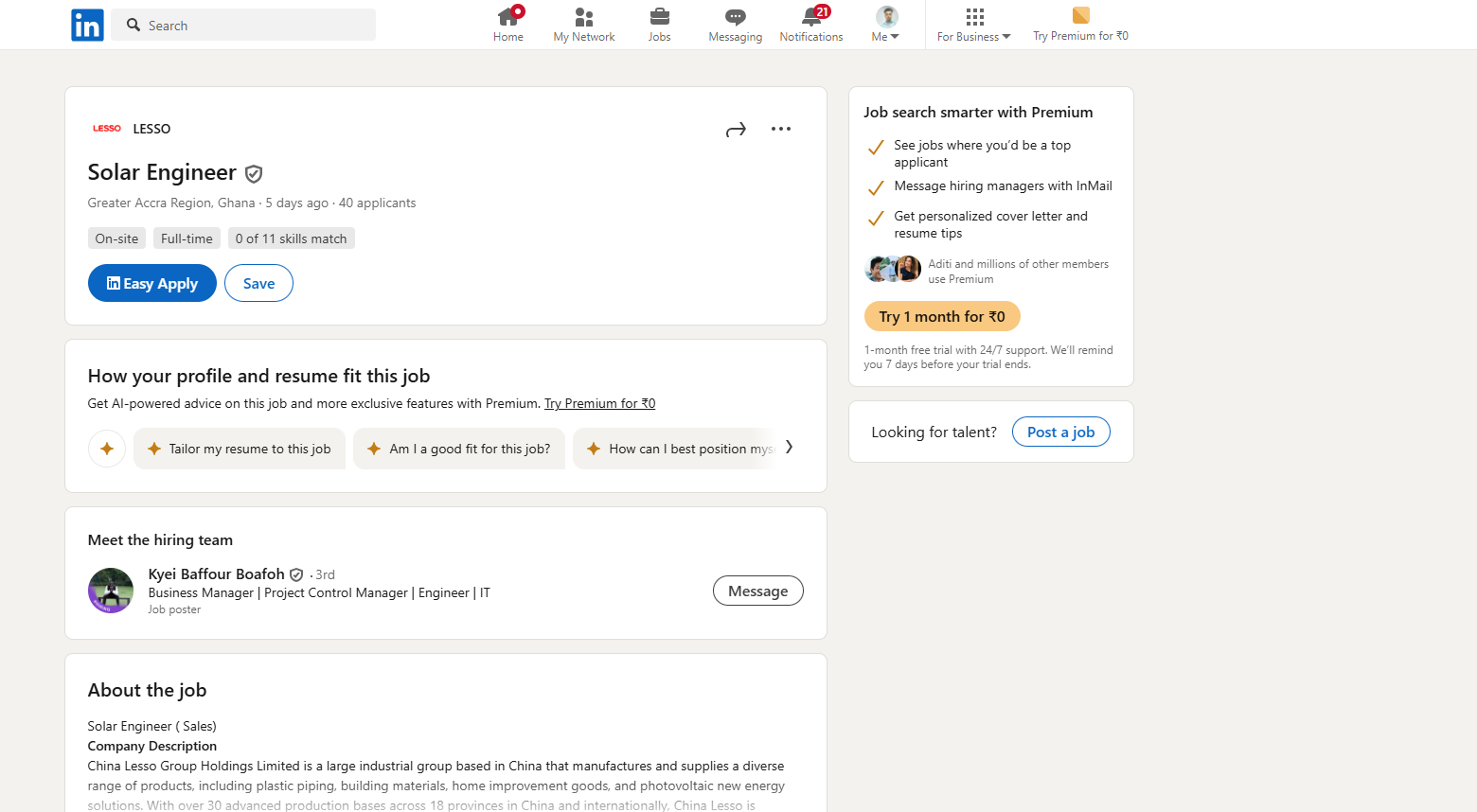Share this job with arrow icon

coord(736,130)
